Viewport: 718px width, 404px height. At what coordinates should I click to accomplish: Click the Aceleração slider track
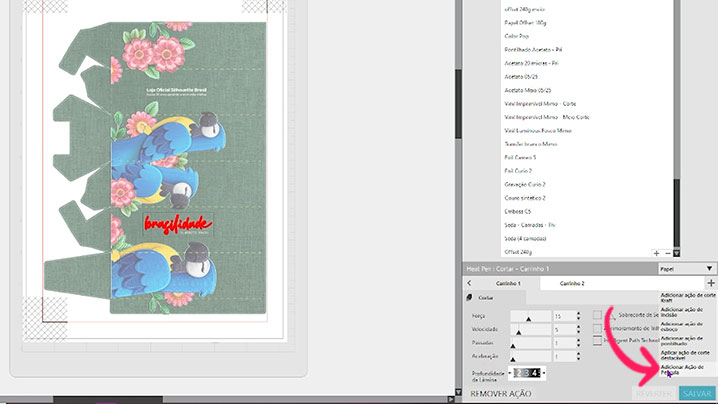pyautogui.click(x=531, y=356)
